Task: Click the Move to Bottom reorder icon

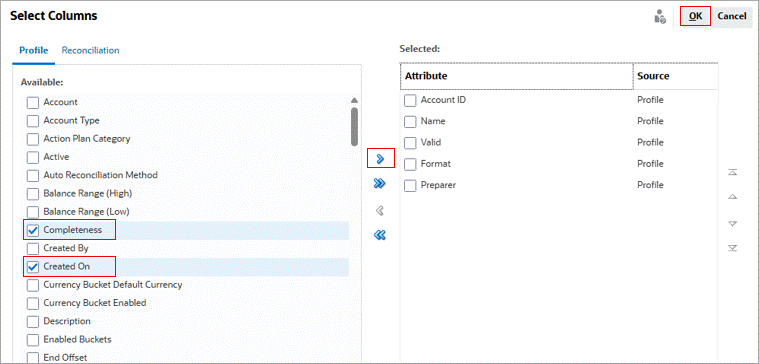Action: coord(733,248)
